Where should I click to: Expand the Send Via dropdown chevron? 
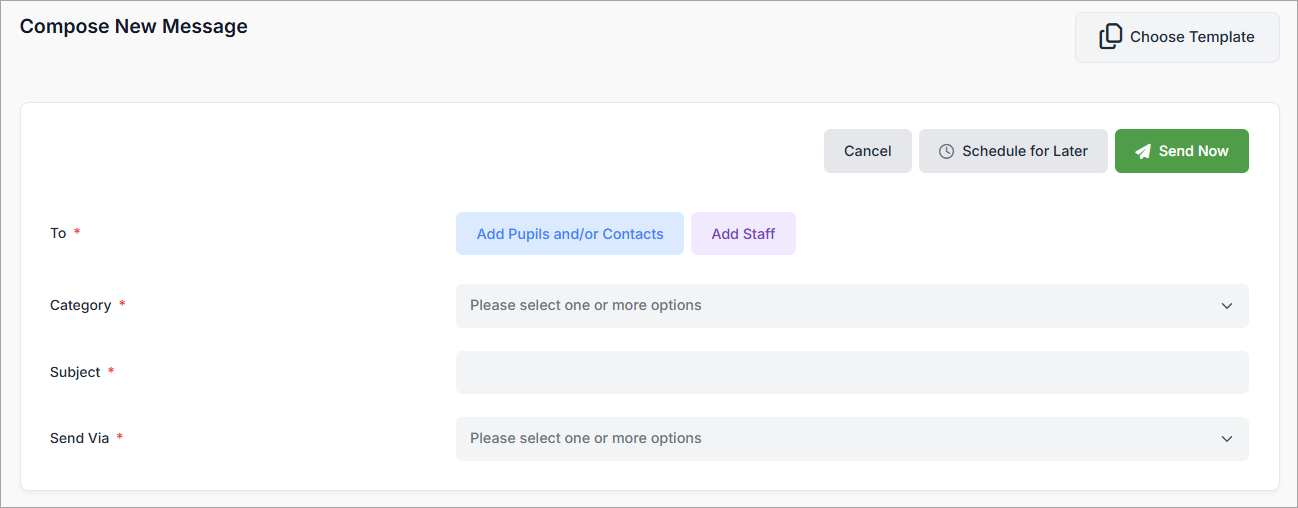tap(1227, 439)
